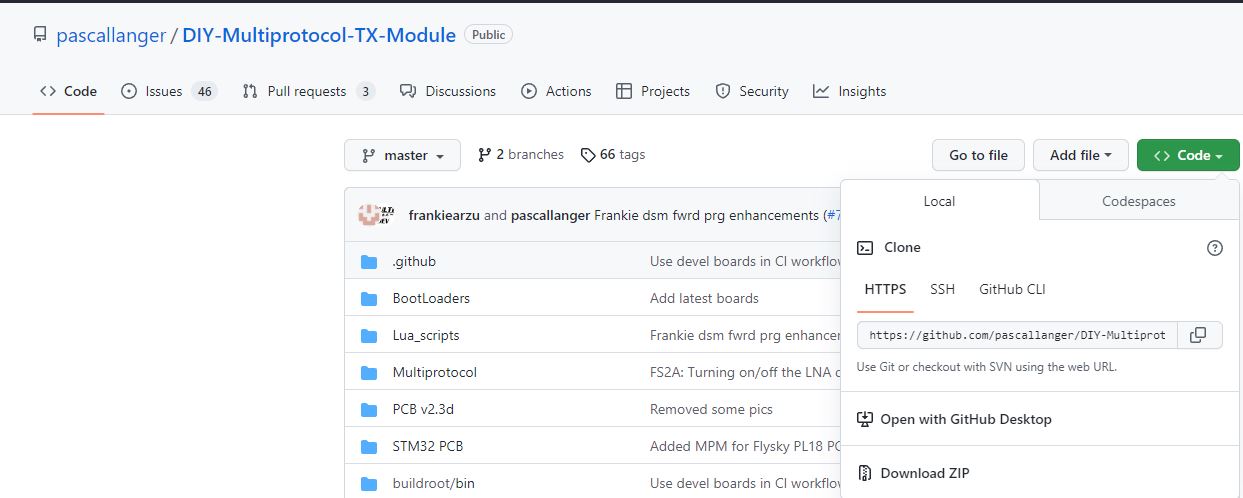Click the Multiprotocol folder icon

pyautogui.click(x=369, y=372)
